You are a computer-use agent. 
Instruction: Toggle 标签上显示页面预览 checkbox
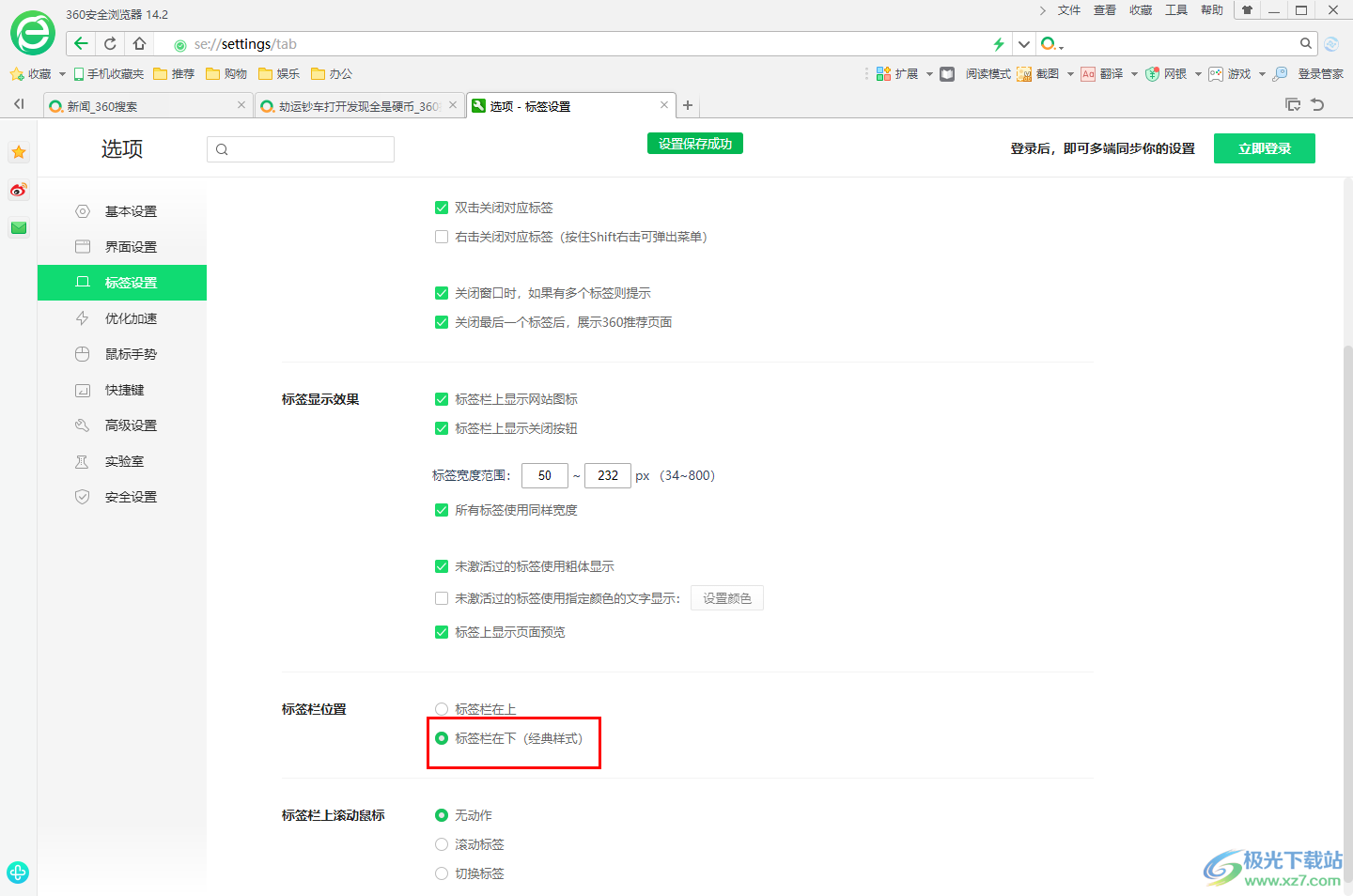pyautogui.click(x=442, y=632)
